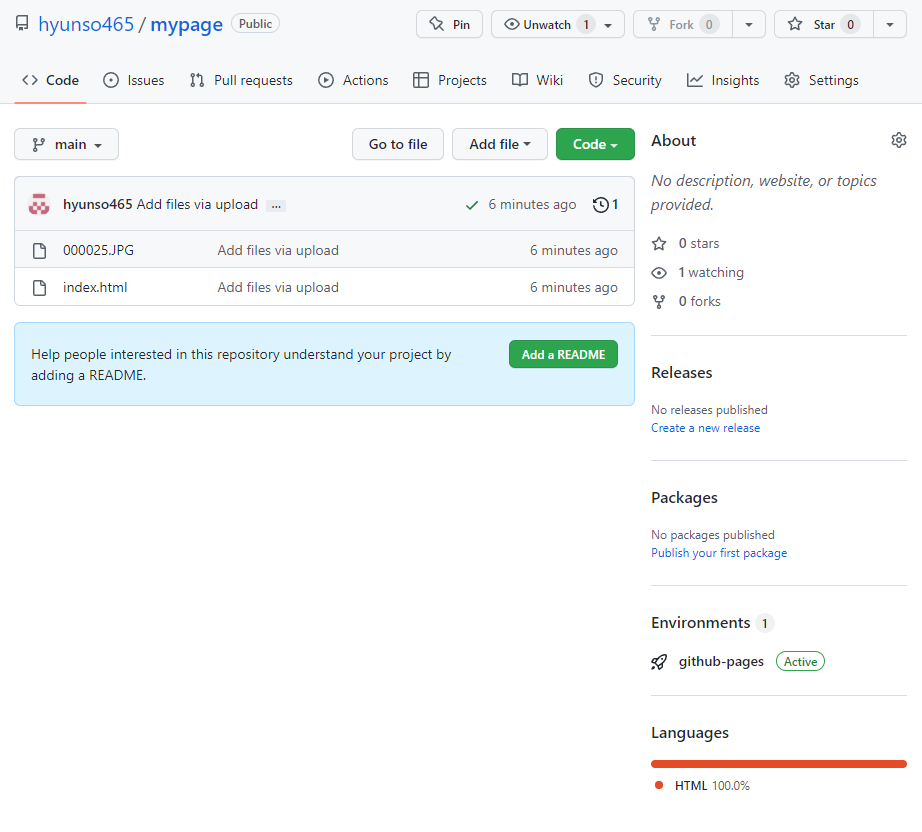Open the Security tab

click(x=625, y=81)
